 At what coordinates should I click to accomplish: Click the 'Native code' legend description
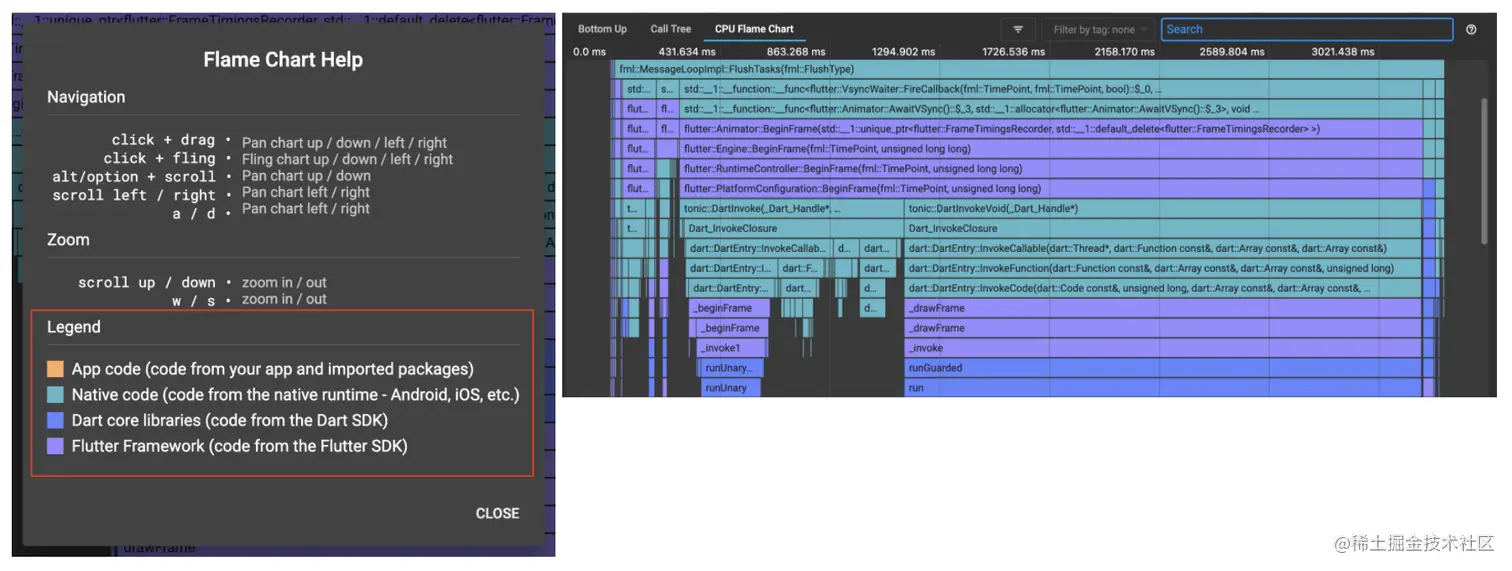click(296, 395)
